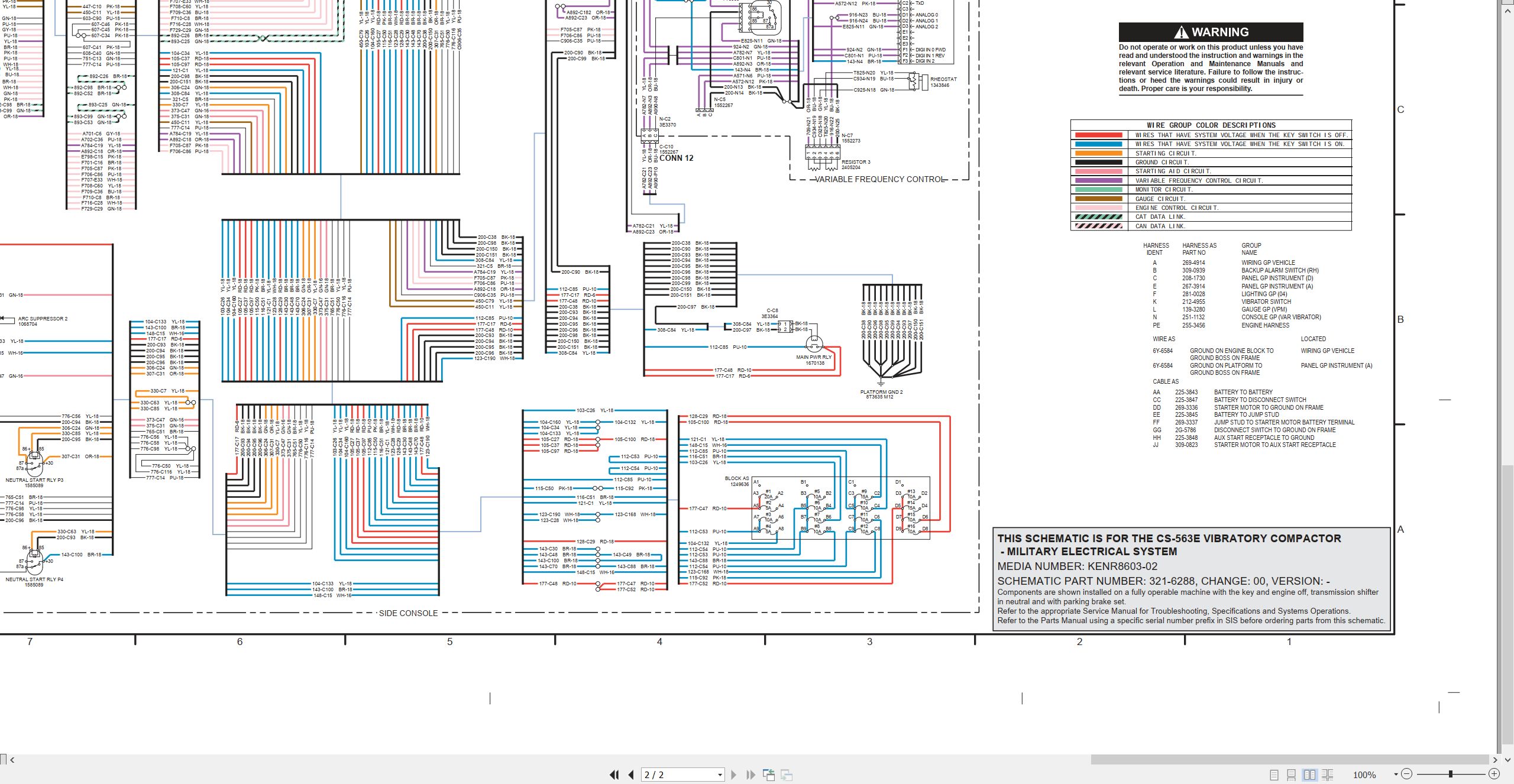Click the 'ARC SUPPRESSOR 2' label
Image resolution: width=1514 pixels, height=784 pixels.
[43, 319]
